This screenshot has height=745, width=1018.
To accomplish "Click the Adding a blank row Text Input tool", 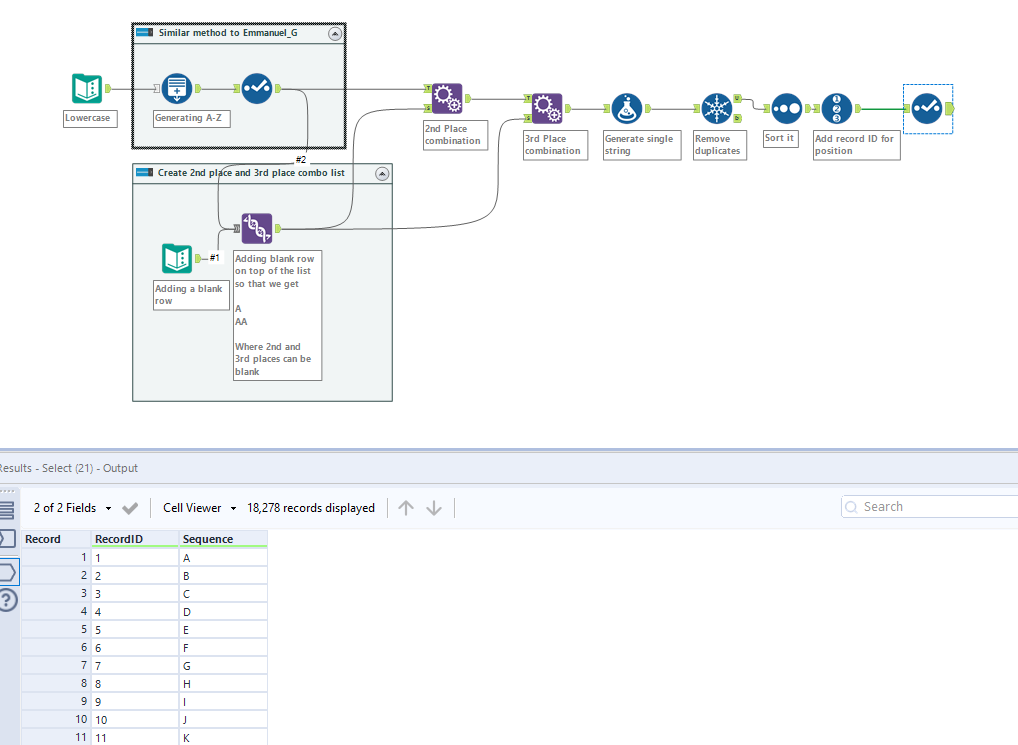I will pyautogui.click(x=177, y=258).
